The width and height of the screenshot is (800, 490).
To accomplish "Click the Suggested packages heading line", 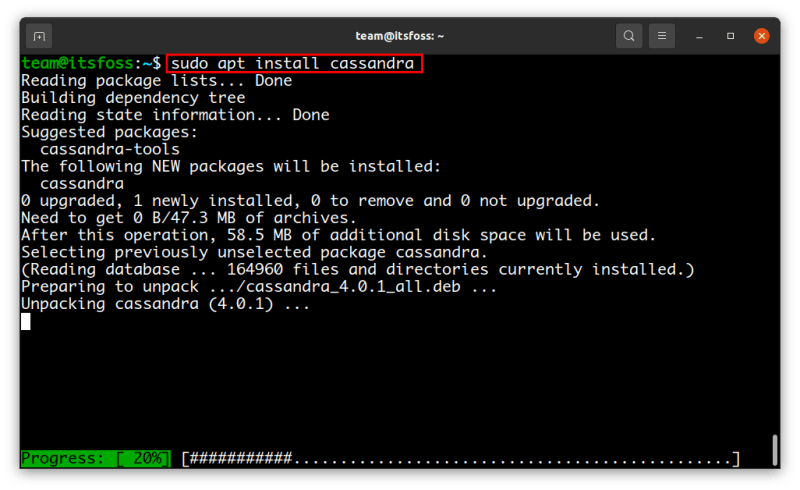I will tap(110, 132).
